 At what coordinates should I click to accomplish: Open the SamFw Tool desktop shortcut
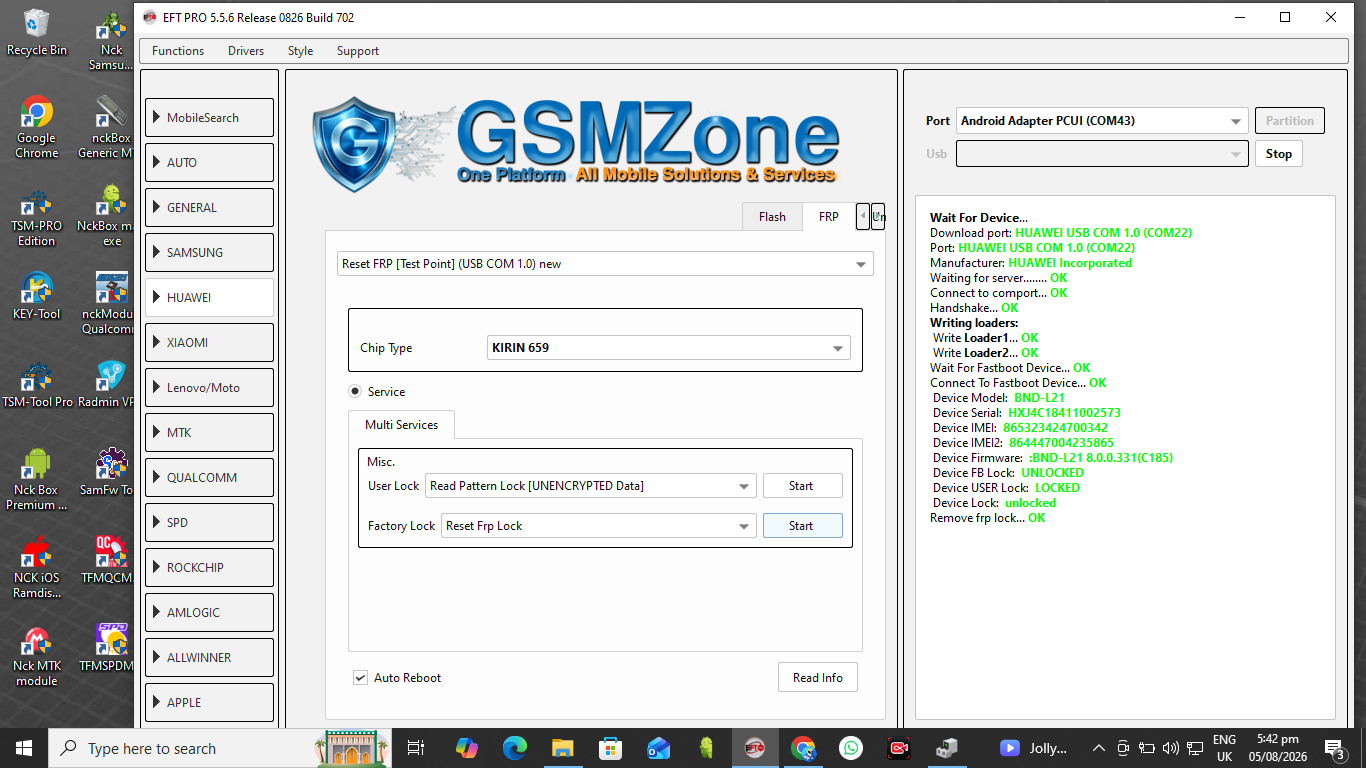pyautogui.click(x=106, y=472)
